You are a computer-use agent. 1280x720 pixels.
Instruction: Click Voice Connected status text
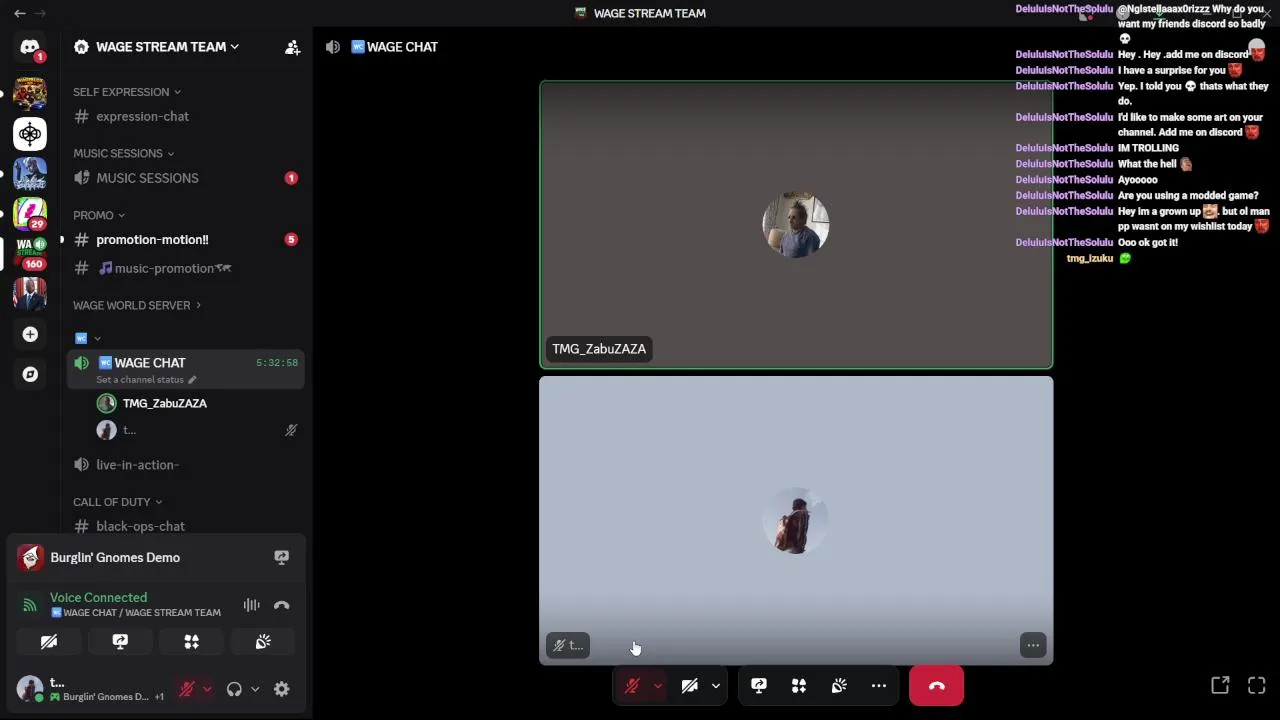click(98, 597)
